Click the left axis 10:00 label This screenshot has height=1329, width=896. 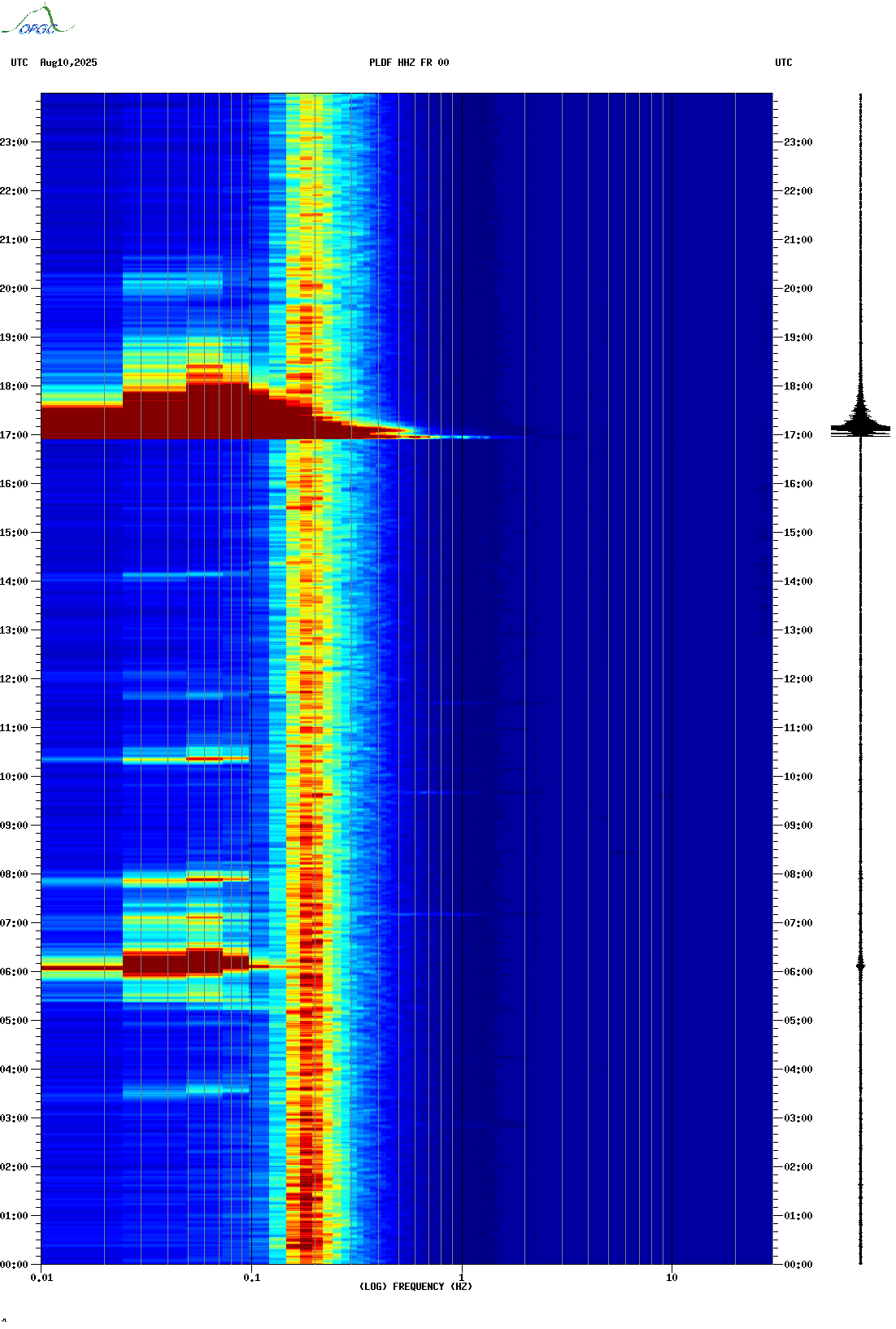click(x=14, y=777)
